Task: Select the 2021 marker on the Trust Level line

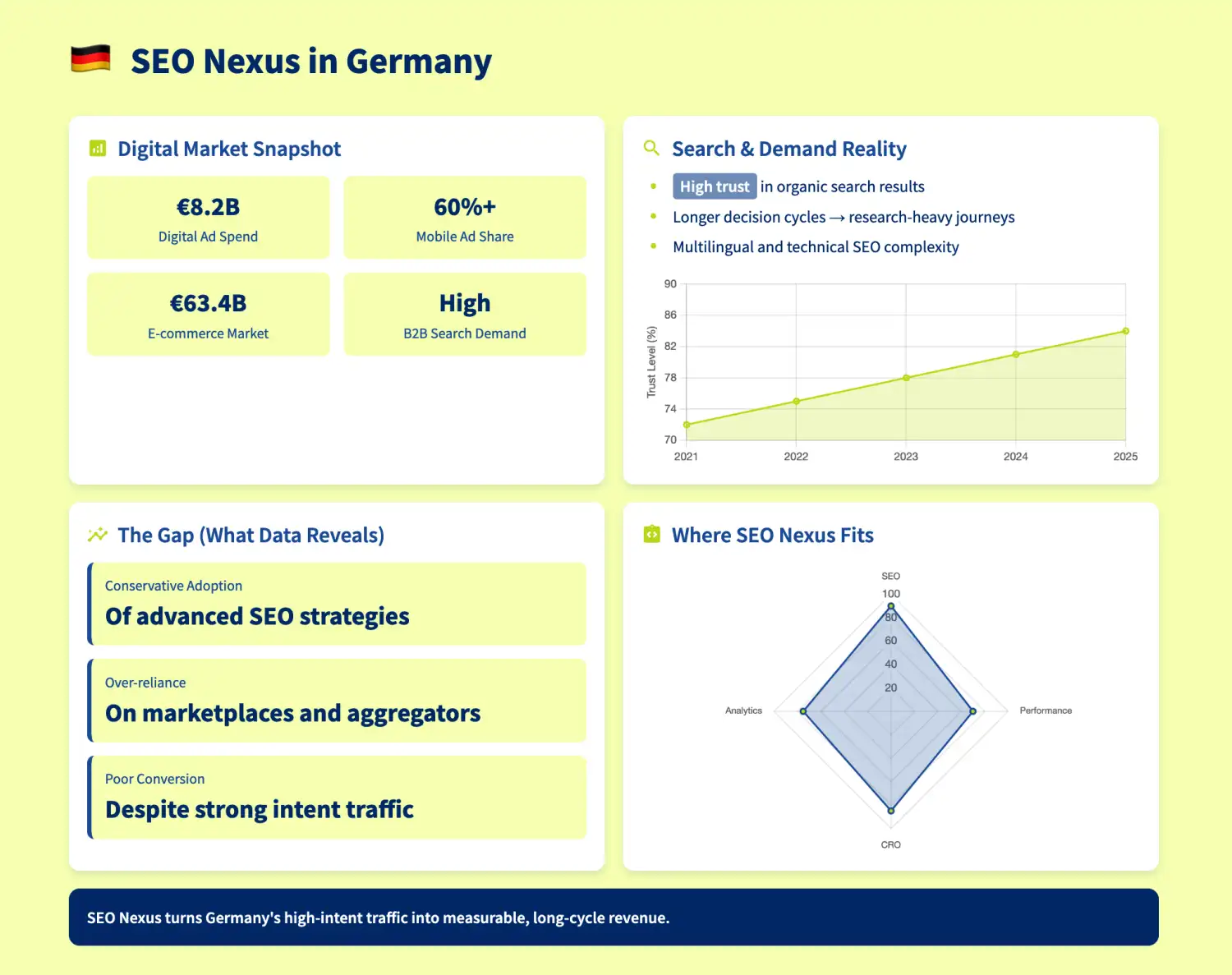Action: click(687, 425)
